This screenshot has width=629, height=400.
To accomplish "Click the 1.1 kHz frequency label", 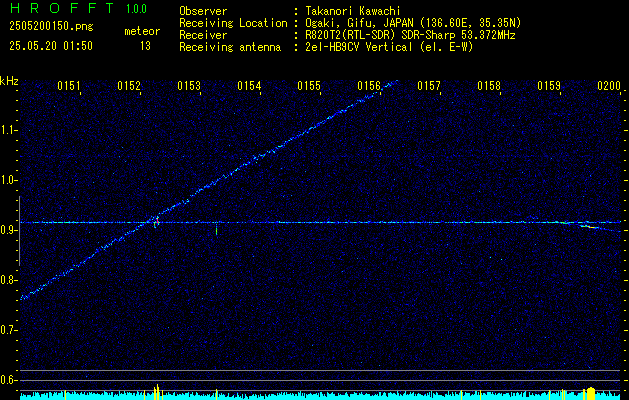I will click(9, 130).
